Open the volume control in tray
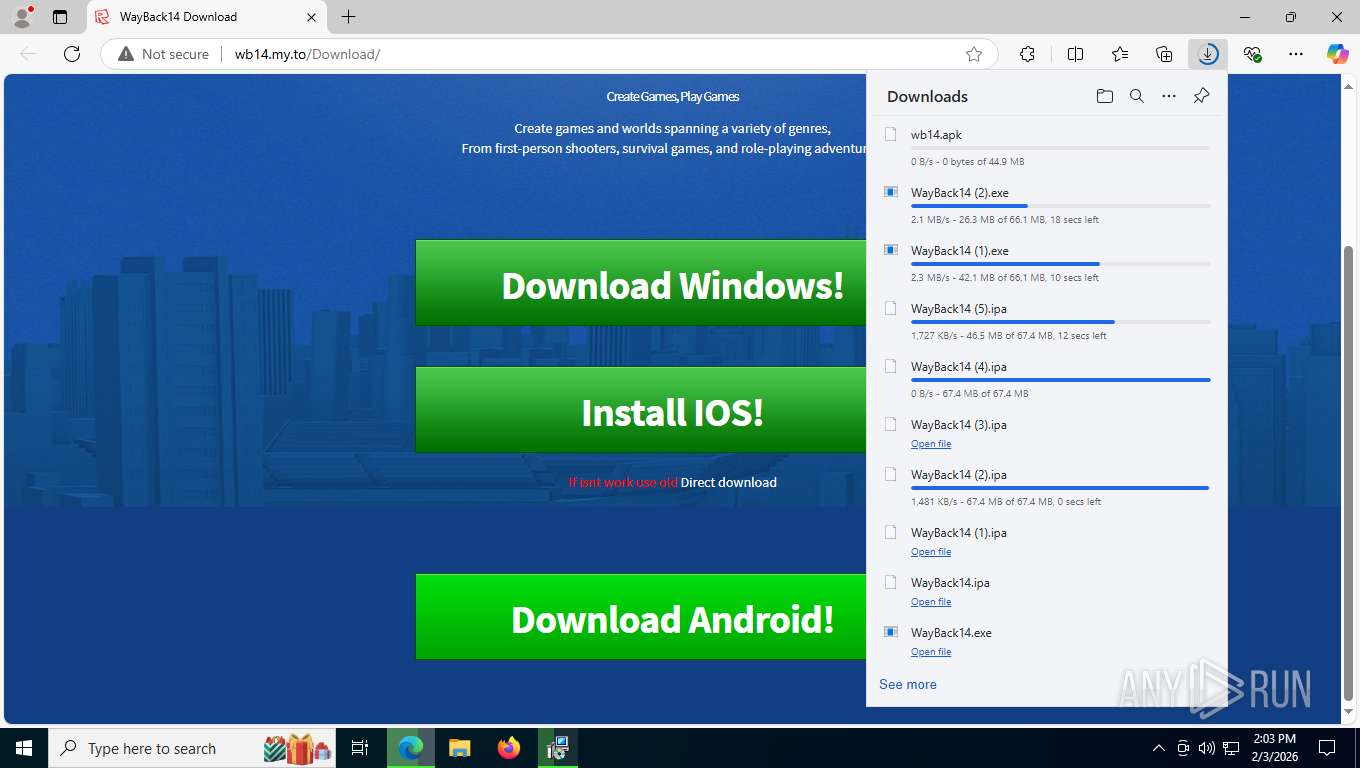The width and height of the screenshot is (1360, 768). [x=1206, y=748]
